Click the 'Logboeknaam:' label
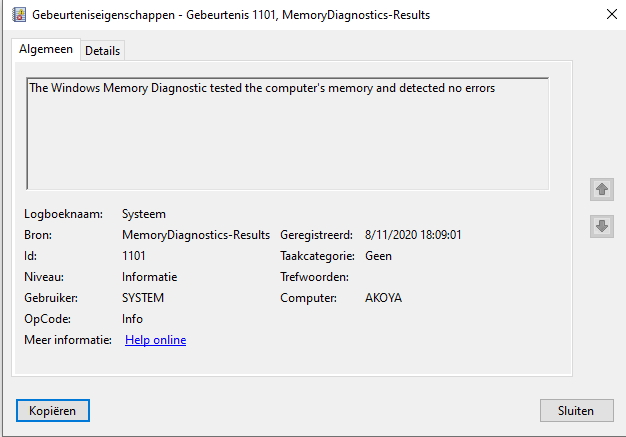The image size is (626, 437). [63, 214]
